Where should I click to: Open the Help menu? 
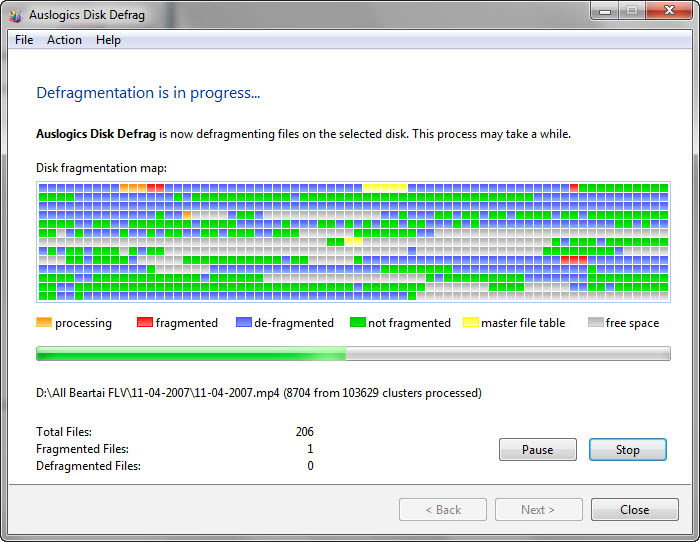pyautogui.click(x=108, y=40)
